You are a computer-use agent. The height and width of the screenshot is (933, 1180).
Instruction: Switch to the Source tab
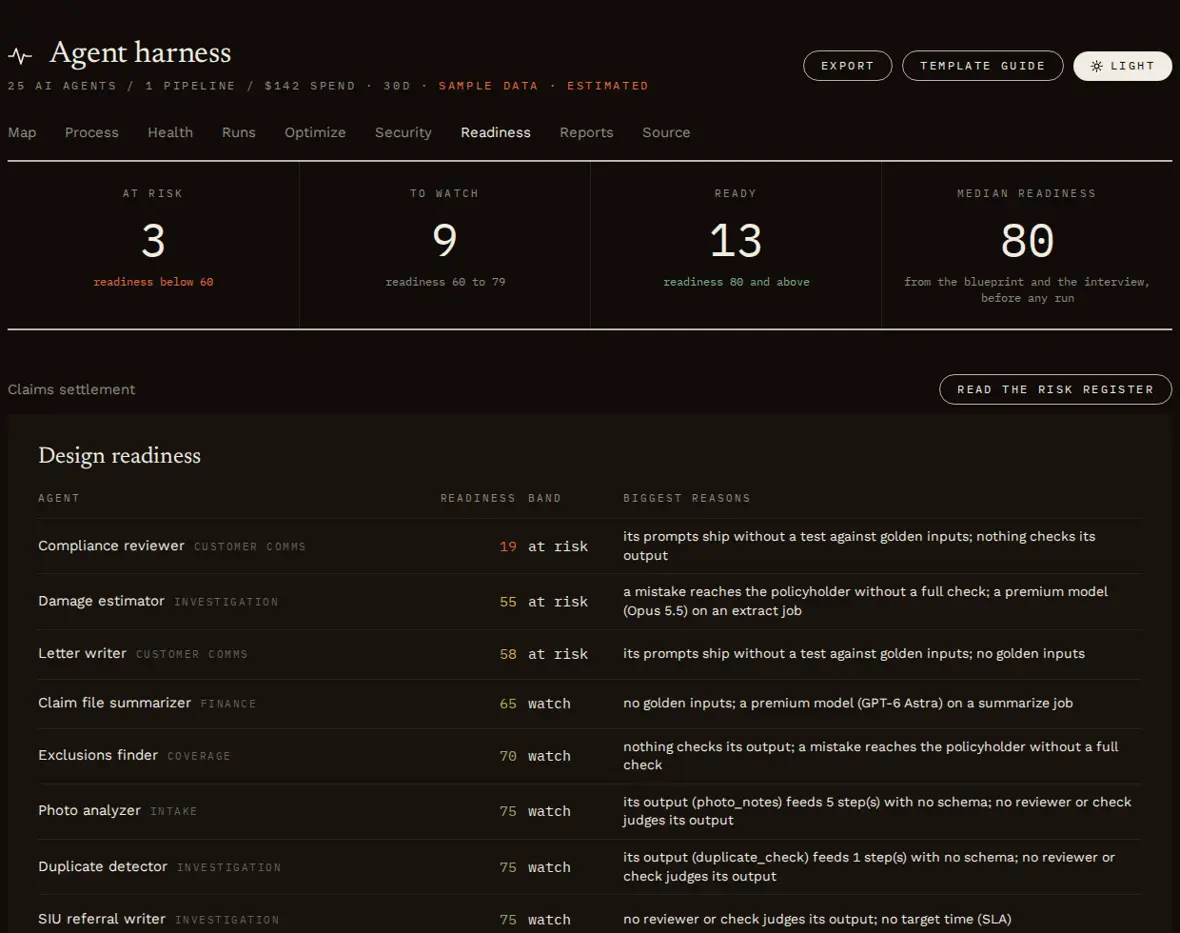tap(666, 132)
